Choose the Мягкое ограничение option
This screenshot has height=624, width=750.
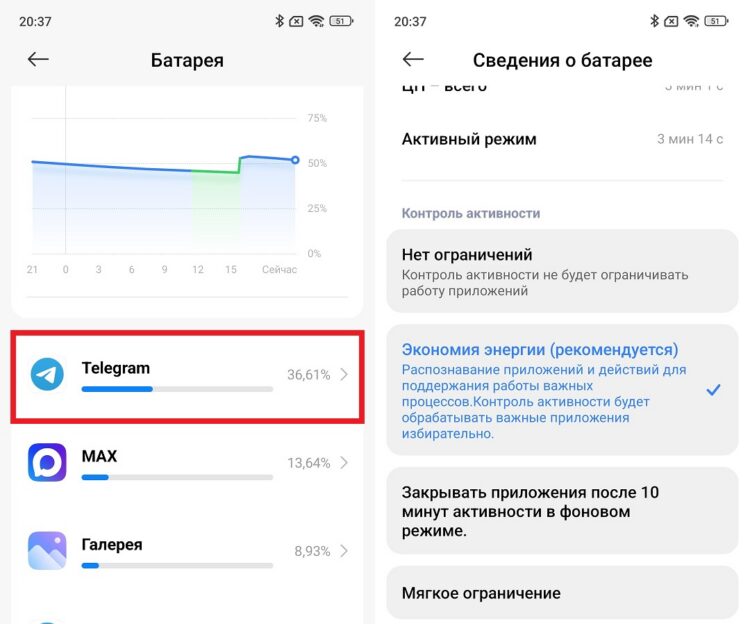(562, 593)
